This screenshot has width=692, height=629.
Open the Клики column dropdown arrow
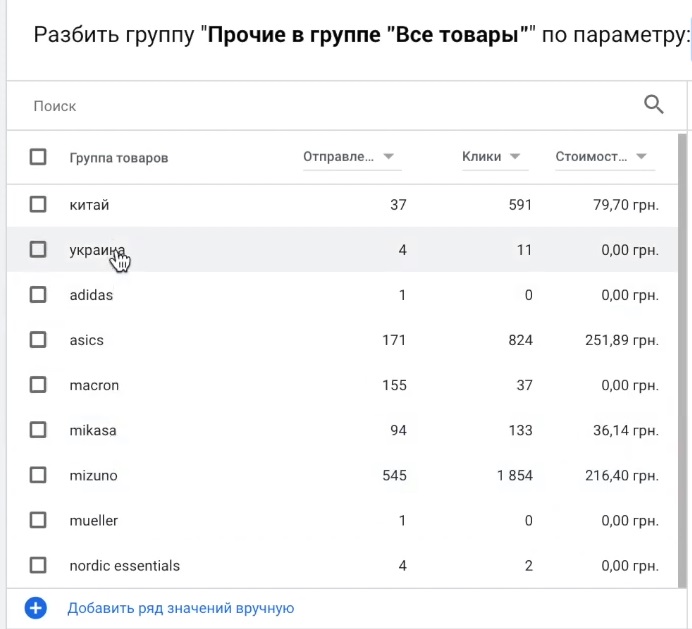pyautogui.click(x=515, y=156)
